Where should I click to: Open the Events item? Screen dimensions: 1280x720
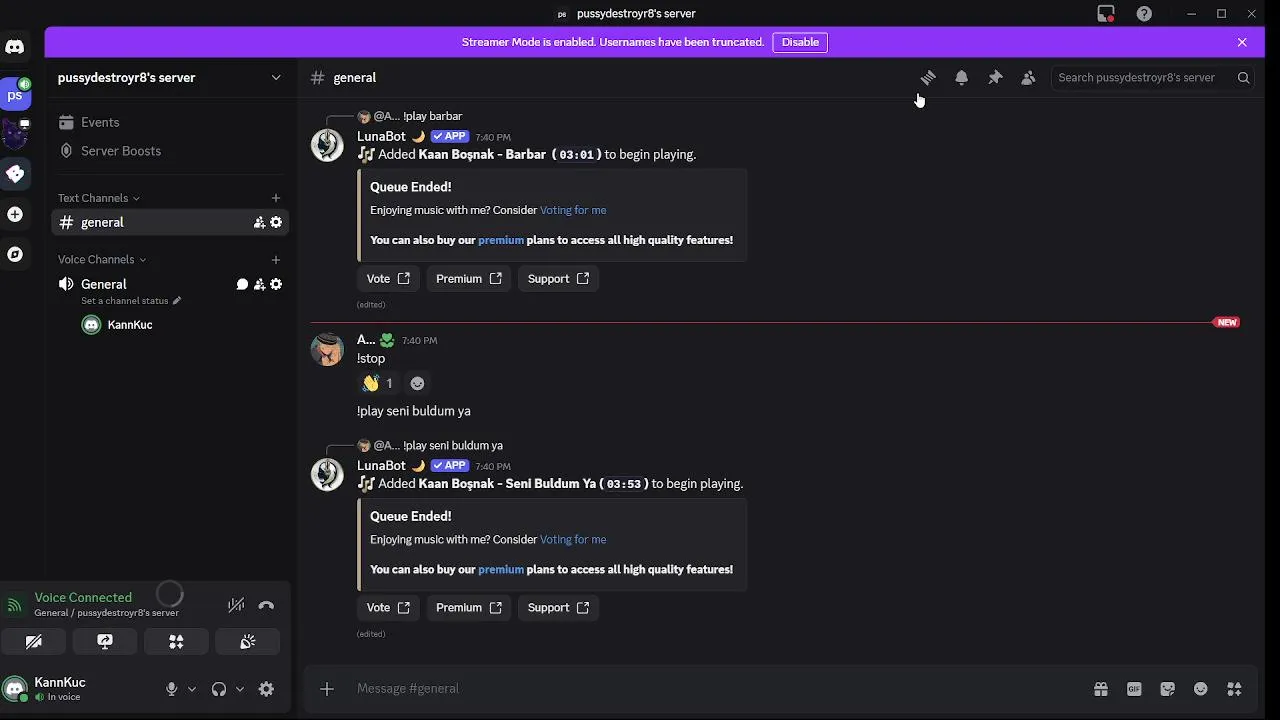pyautogui.click(x=100, y=122)
